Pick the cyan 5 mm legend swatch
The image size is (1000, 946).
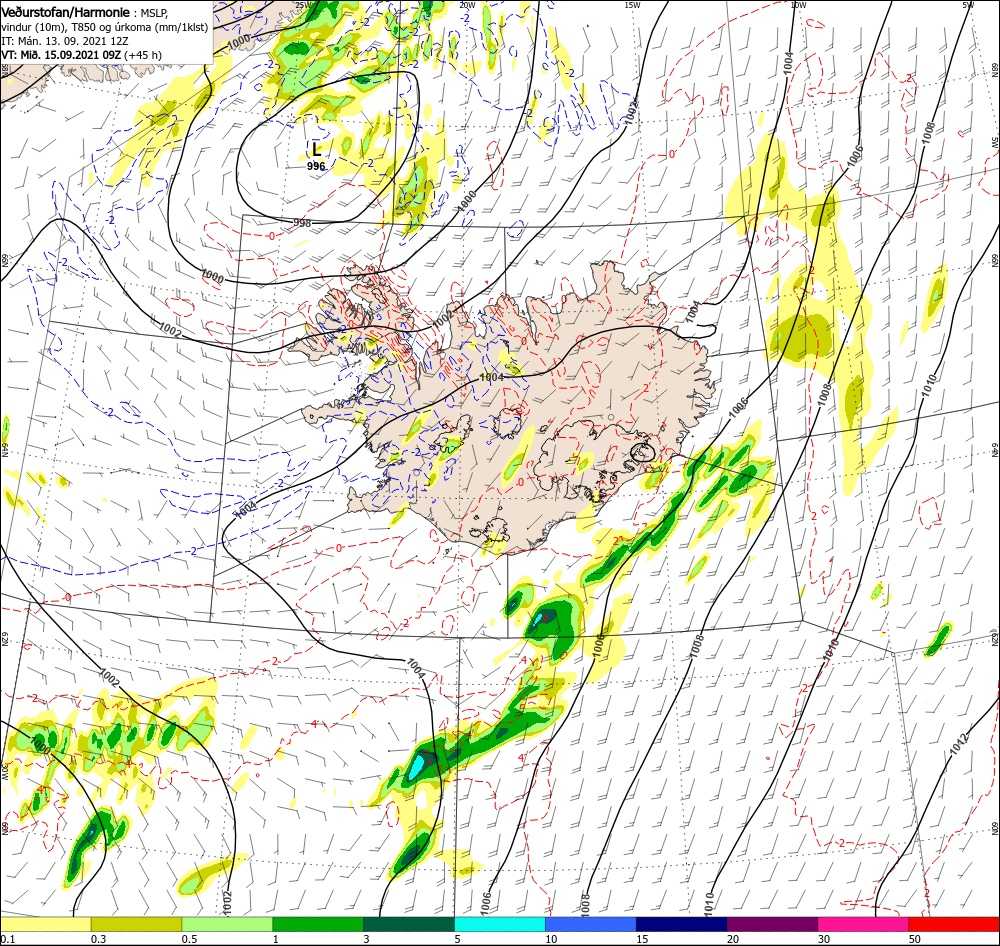click(x=500, y=924)
